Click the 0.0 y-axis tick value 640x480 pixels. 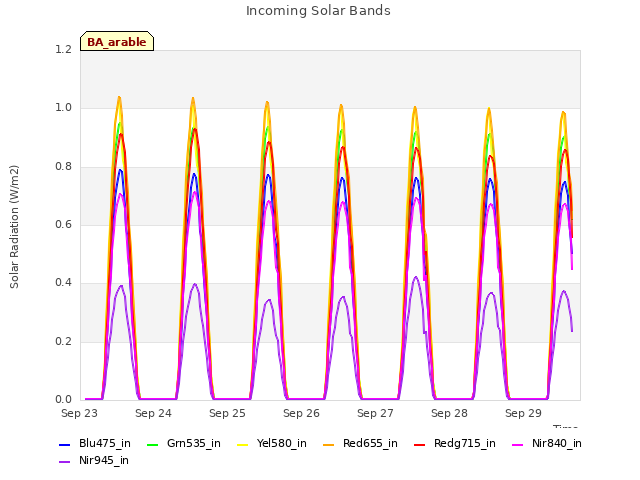click(x=63, y=400)
